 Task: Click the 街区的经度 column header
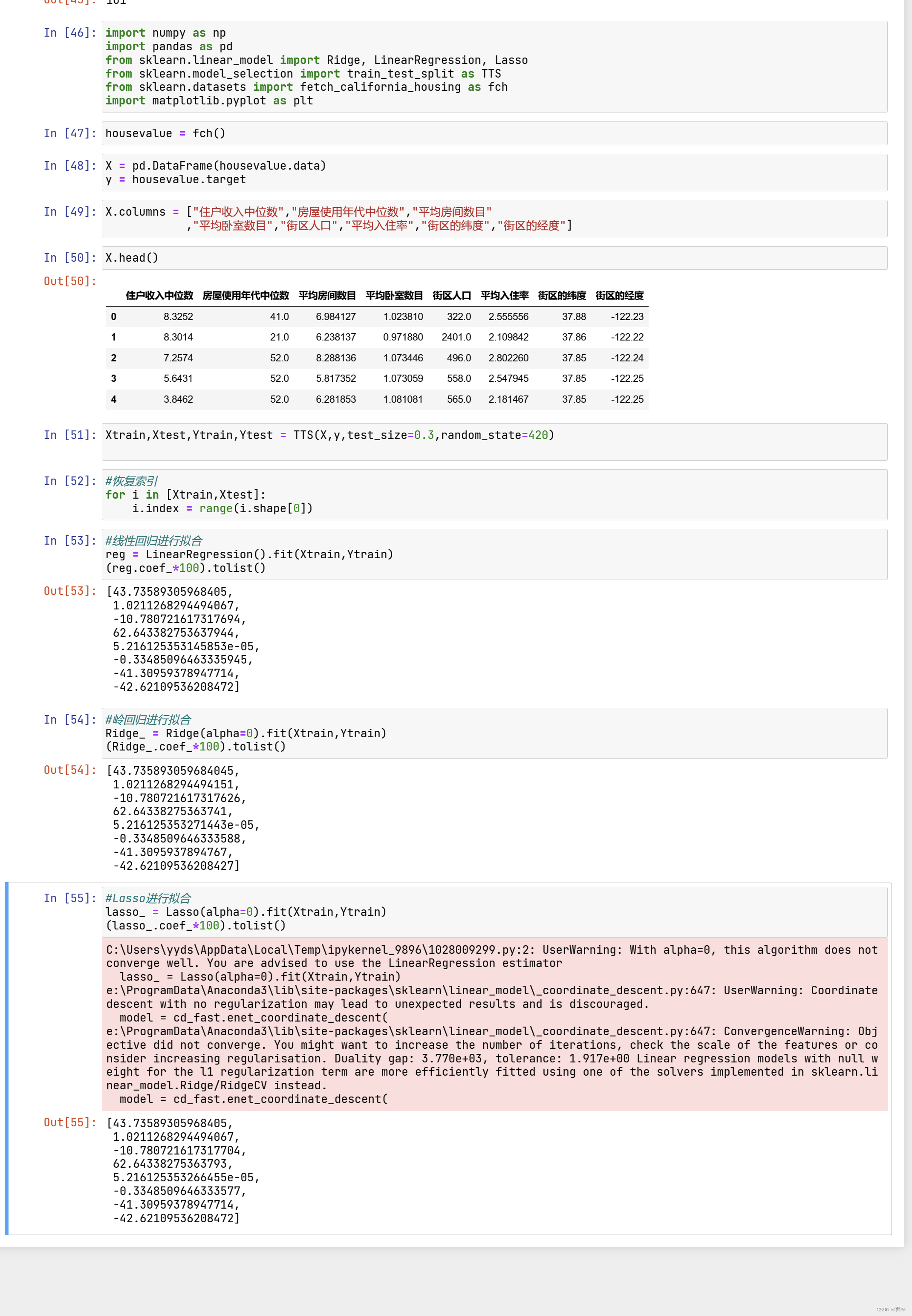coord(619,295)
